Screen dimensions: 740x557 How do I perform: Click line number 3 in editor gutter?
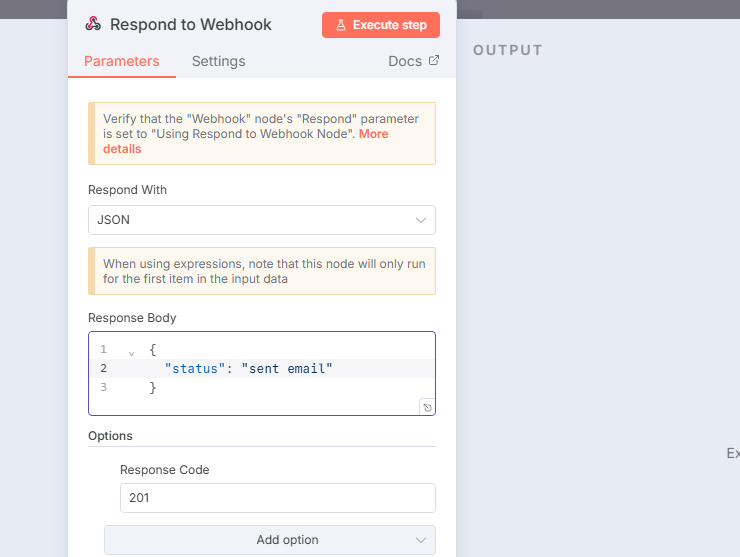coord(103,387)
